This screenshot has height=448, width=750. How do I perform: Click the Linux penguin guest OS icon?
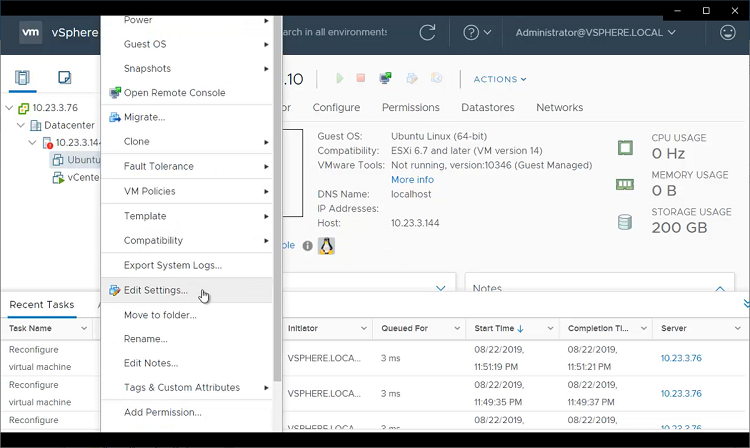pos(326,246)
